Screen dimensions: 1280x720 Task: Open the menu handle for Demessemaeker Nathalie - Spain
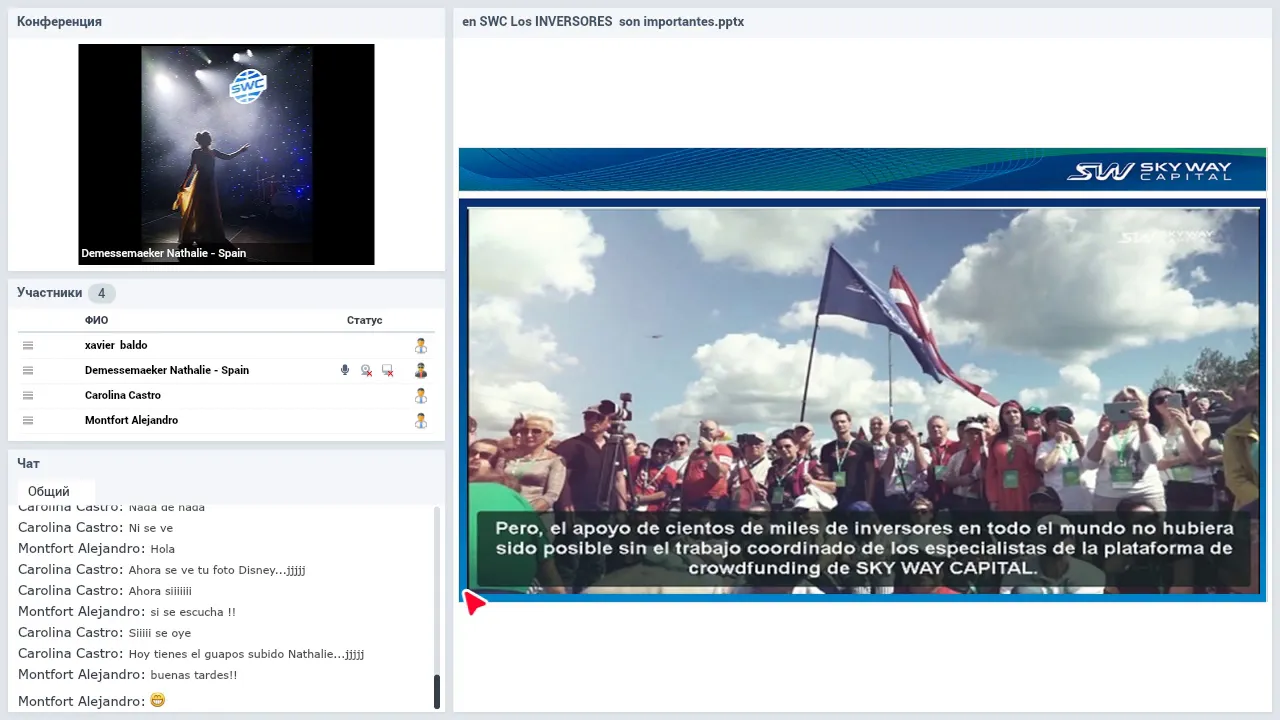[28, 370]
